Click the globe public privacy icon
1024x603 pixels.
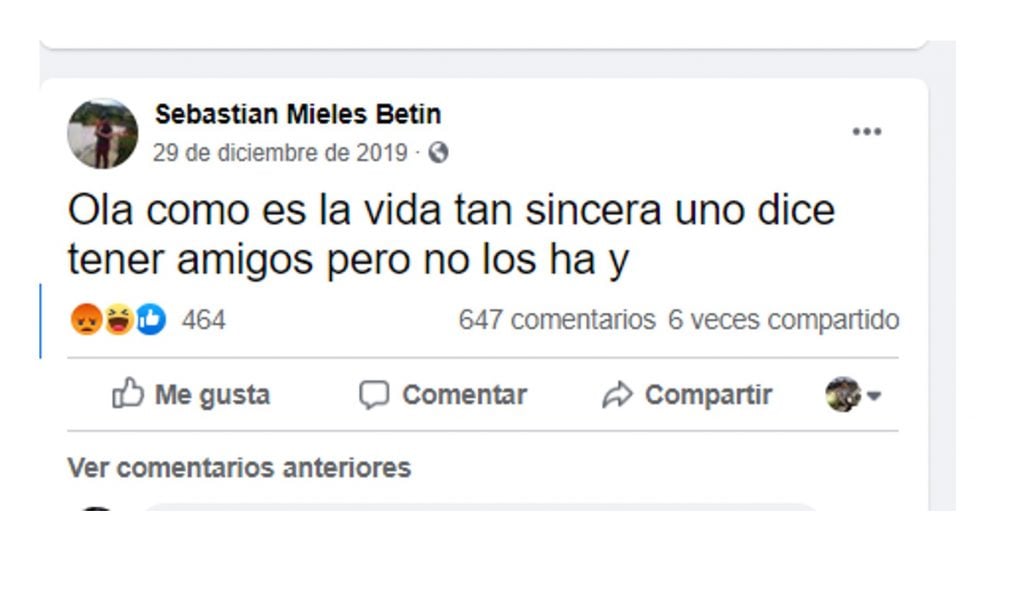click(438, 153)
